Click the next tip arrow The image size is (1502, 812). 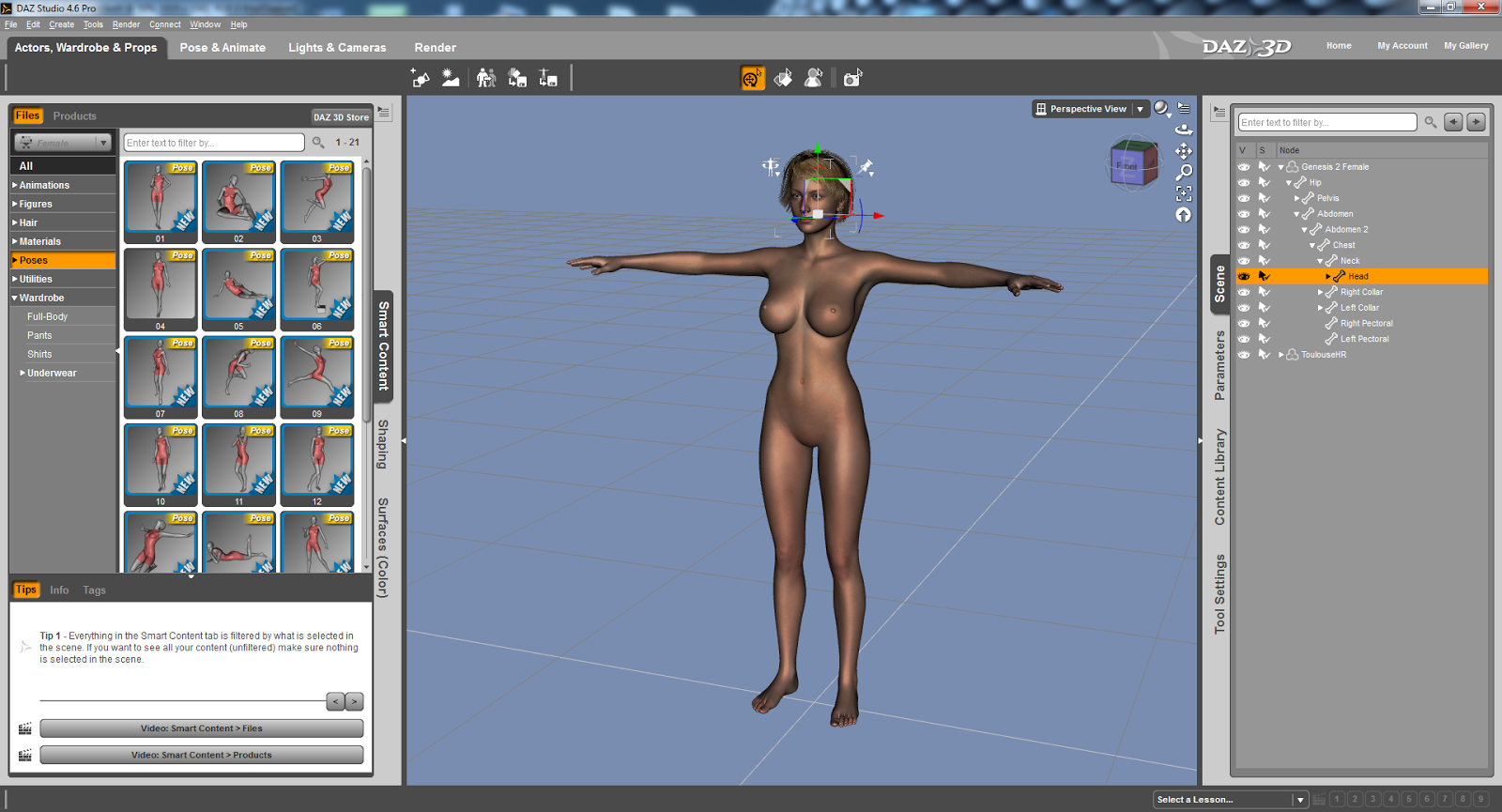coord(354,701)
